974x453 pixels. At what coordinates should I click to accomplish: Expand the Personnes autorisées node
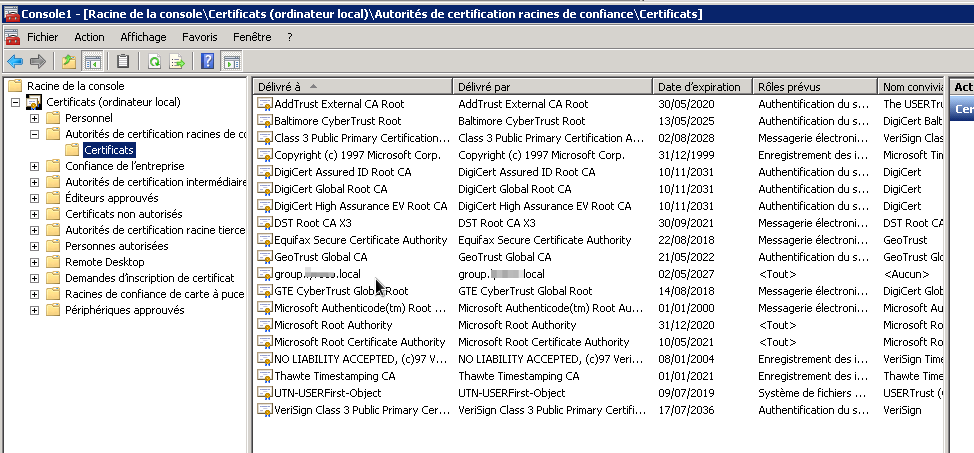(34, 246)
